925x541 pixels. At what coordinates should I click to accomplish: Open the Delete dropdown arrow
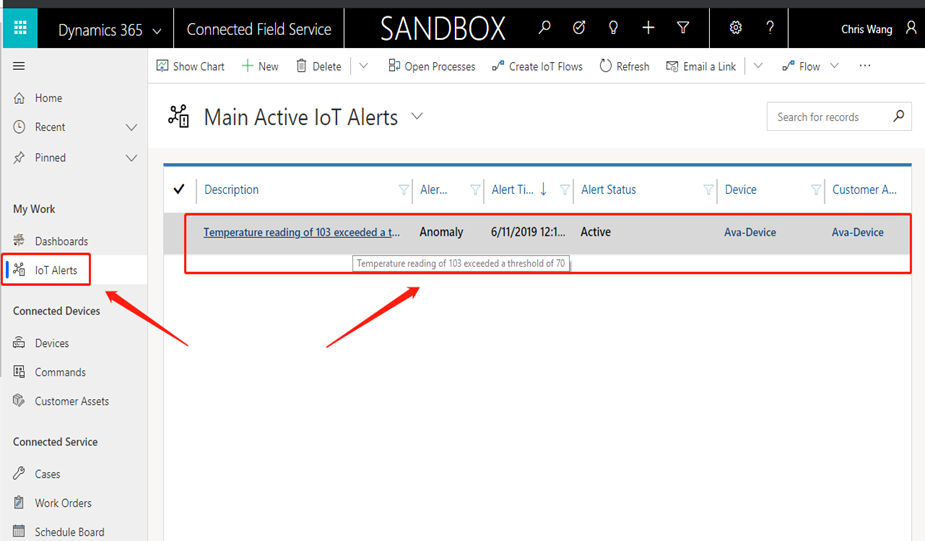tap(364, 66)
